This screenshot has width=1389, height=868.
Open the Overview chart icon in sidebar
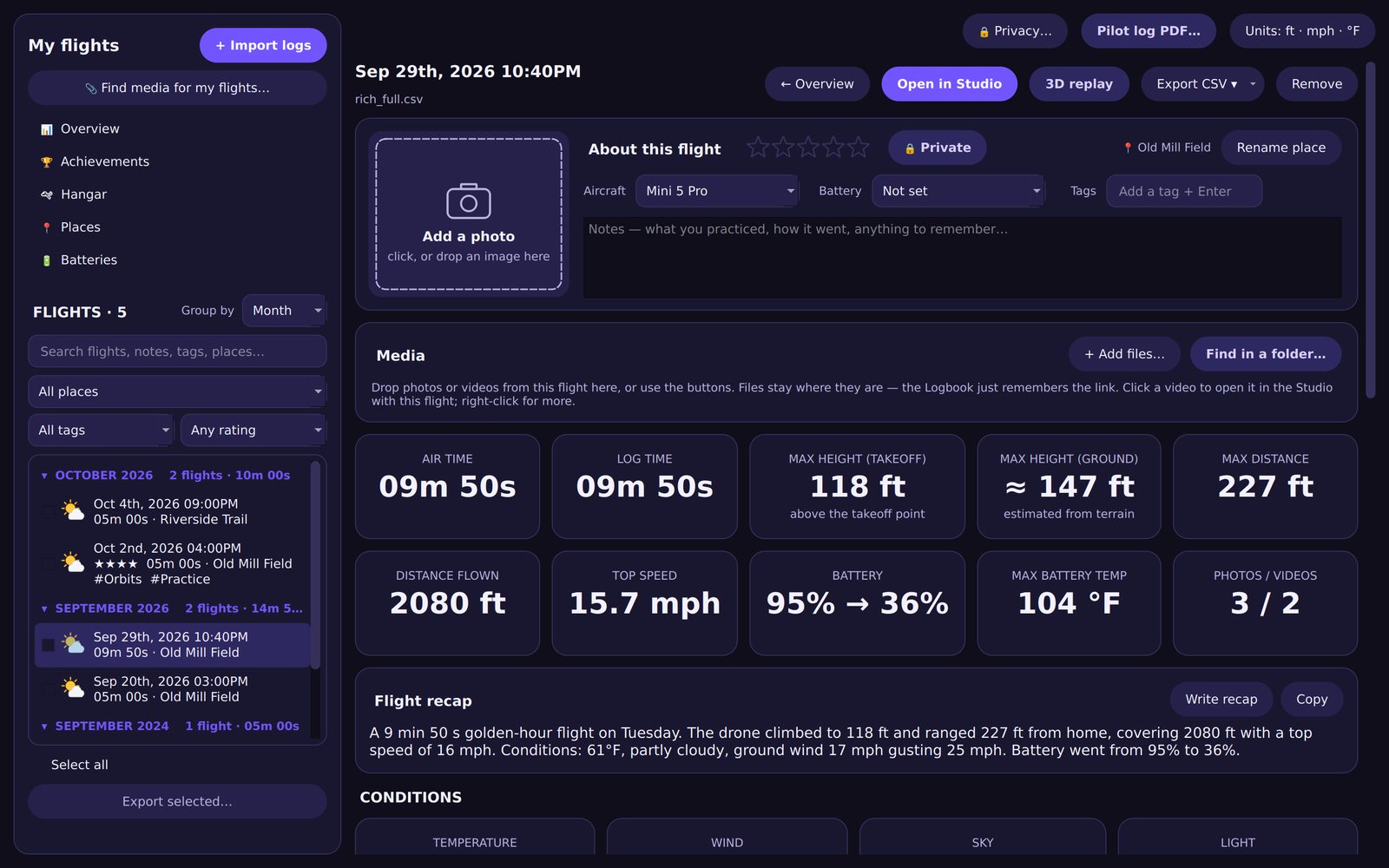[47, 129]
